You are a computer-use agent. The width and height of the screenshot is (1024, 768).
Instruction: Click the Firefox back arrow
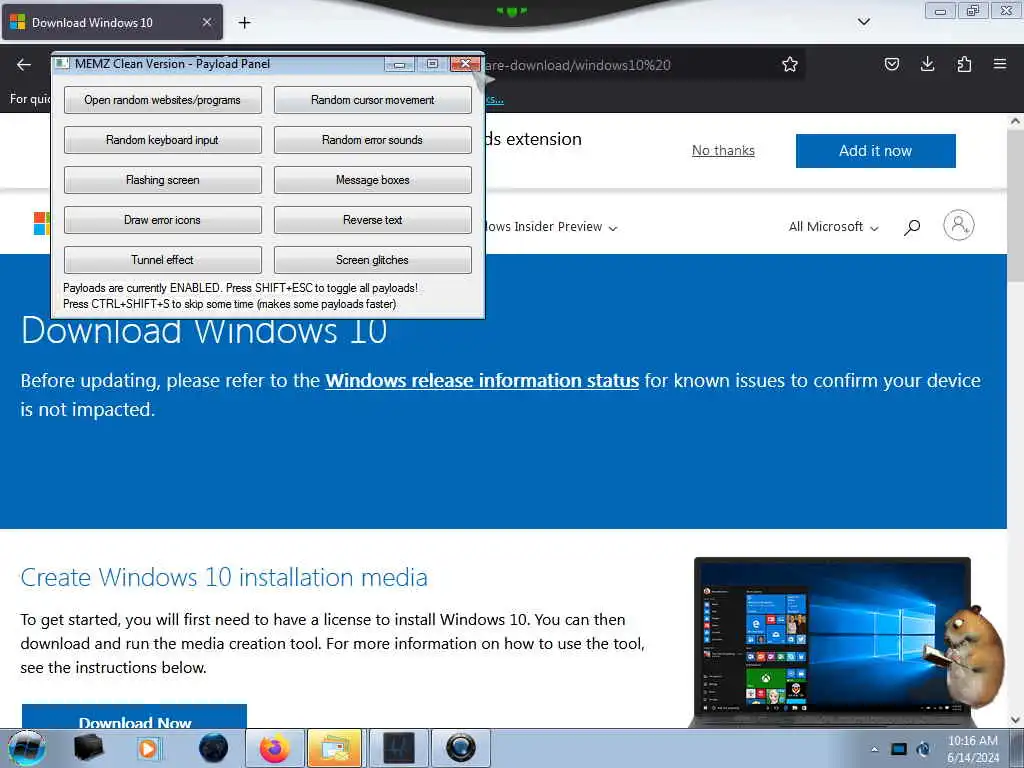(x=24, y=64)
